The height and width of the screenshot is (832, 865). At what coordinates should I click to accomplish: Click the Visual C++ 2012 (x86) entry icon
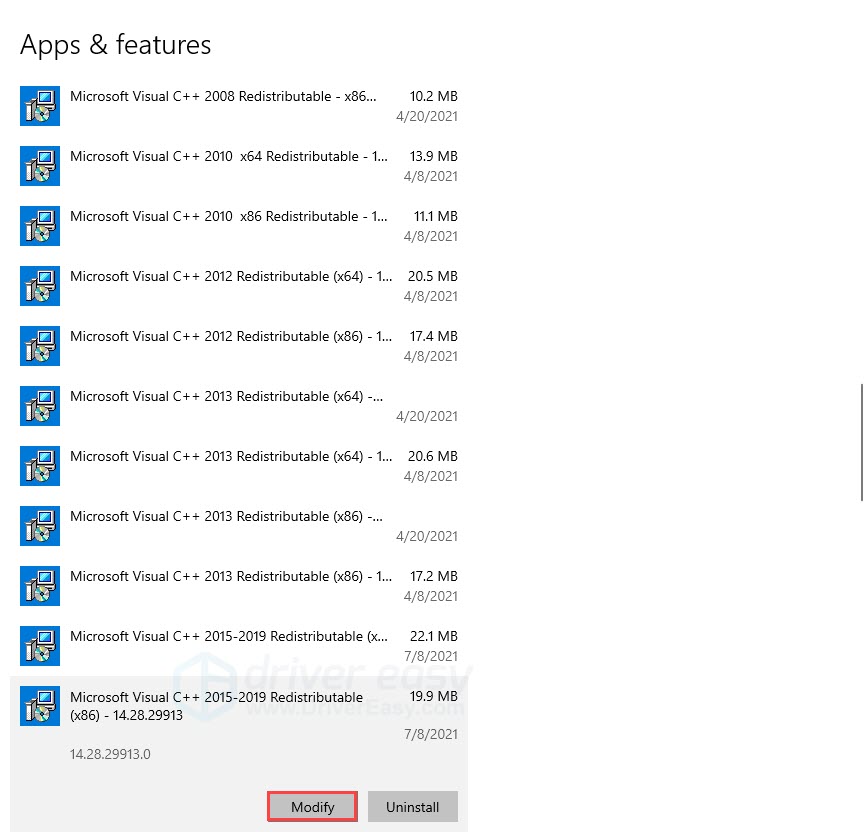[40, 346]
